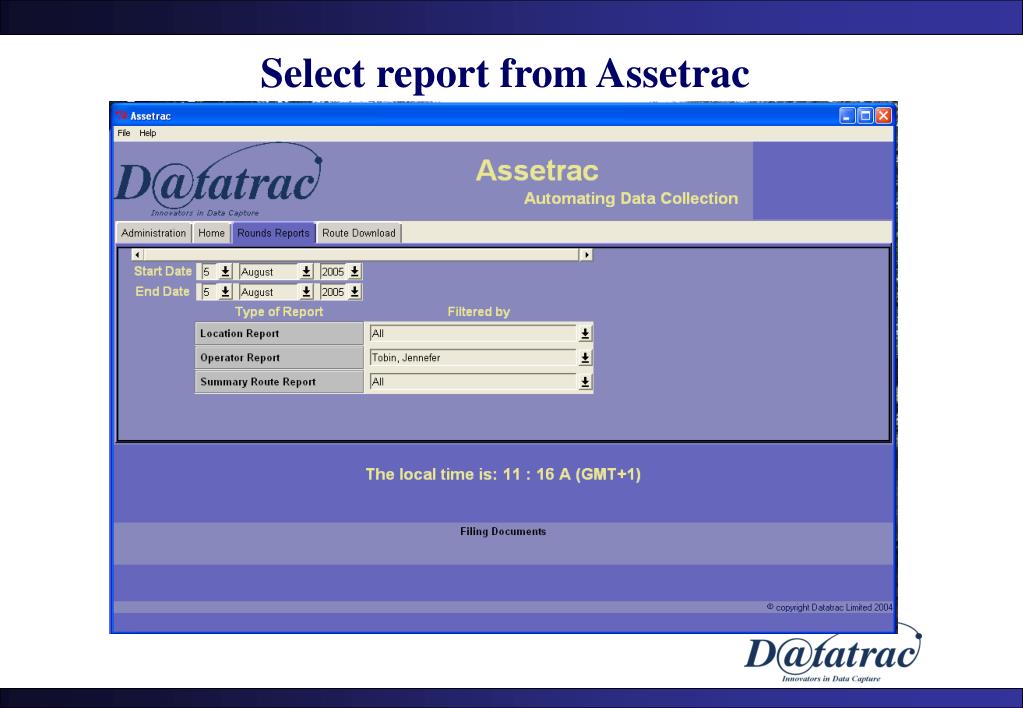The image size is (1023, 708).
Task: Click the 'Automating Data Collection' tagline
Action: tap(631, 198)
